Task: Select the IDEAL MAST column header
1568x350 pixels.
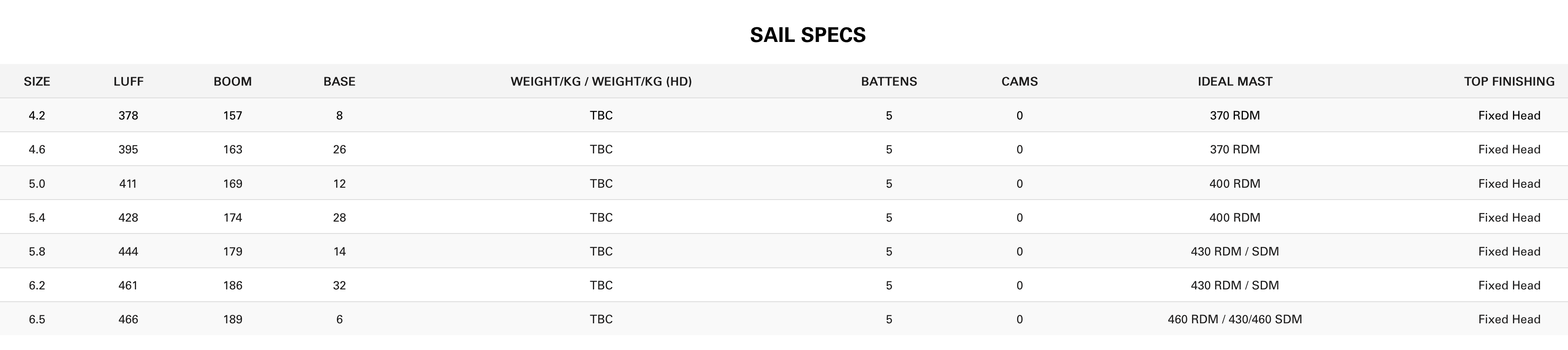Action: [1235, 81]
